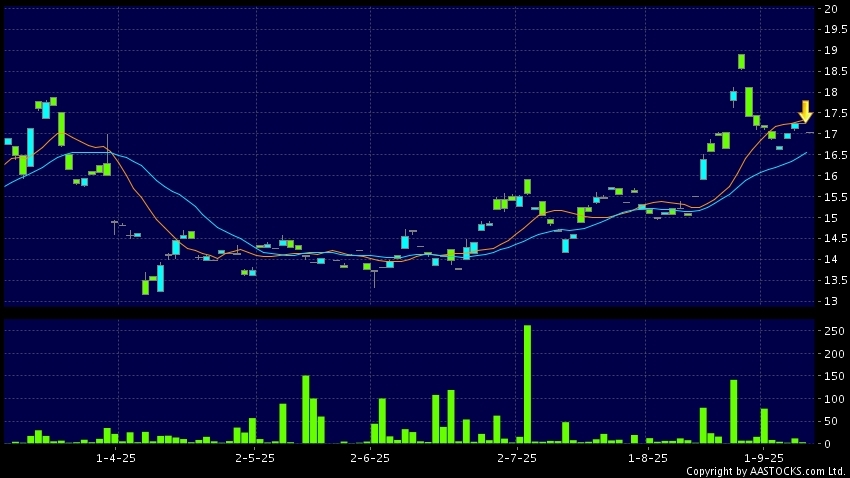This screenshot has width=850, height=478.
Task: Click the 1-4-25 date label
Action: [115, 458]
